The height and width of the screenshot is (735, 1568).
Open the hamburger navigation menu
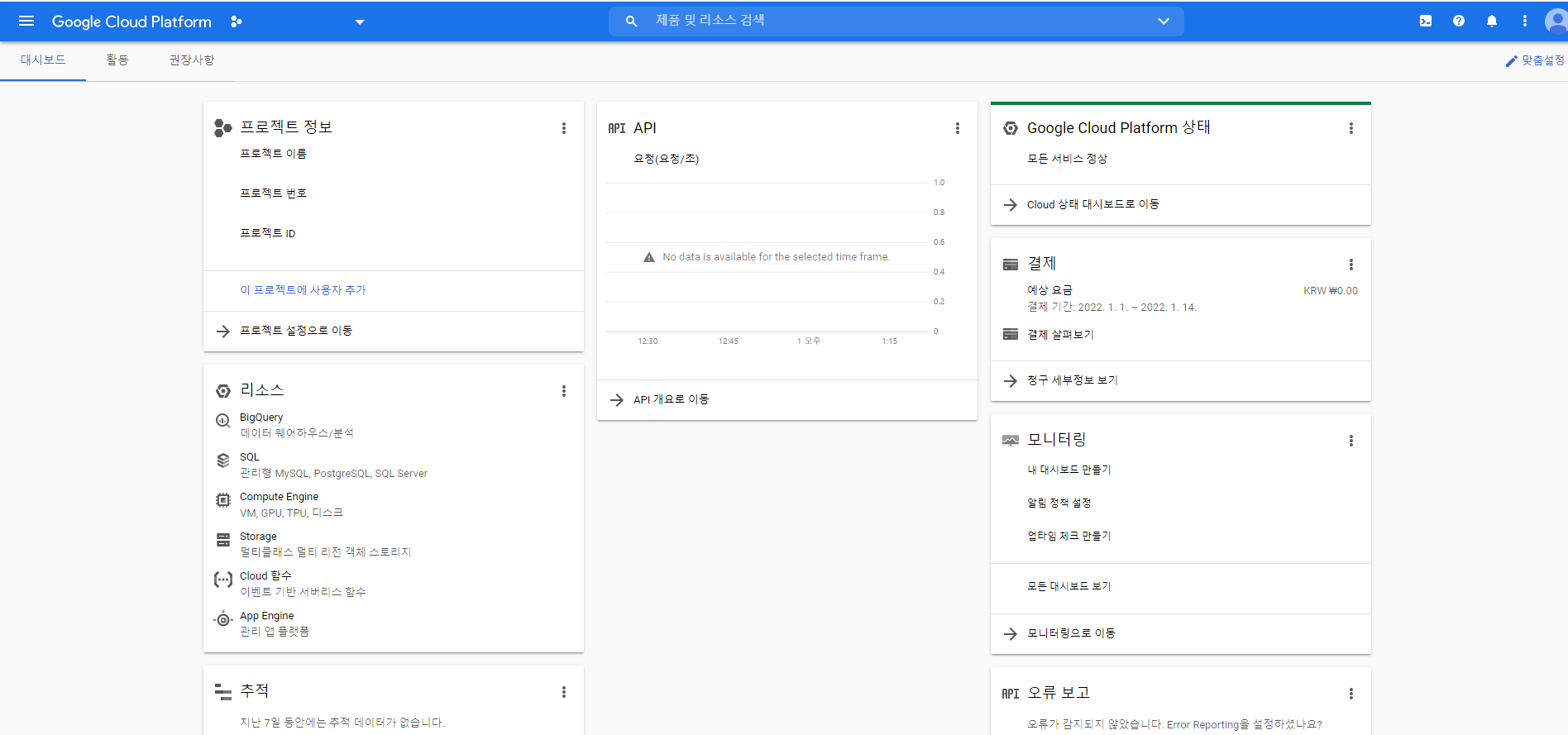tap(26, 21)
